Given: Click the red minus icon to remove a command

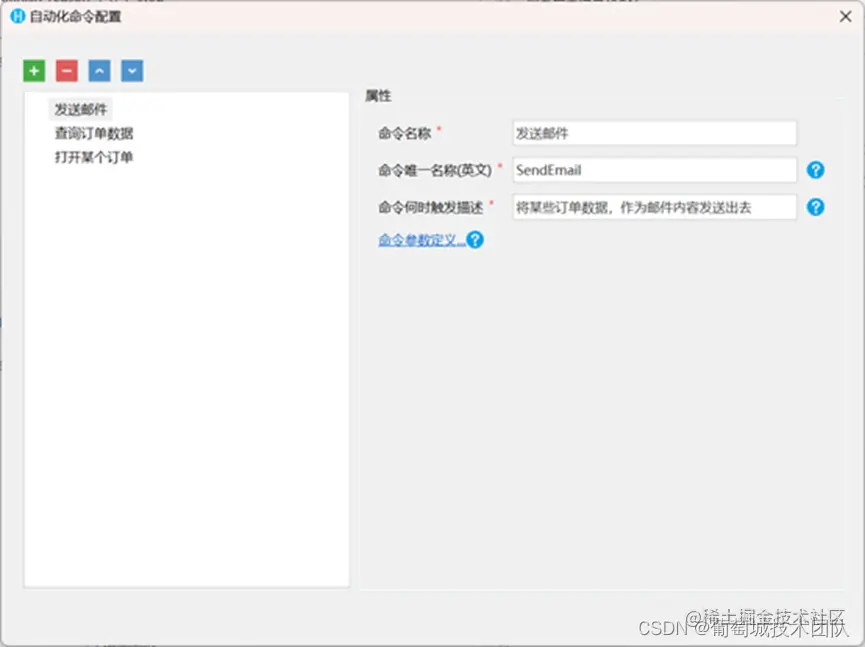Looking at the screenshot, I should (x=66, y=70).
